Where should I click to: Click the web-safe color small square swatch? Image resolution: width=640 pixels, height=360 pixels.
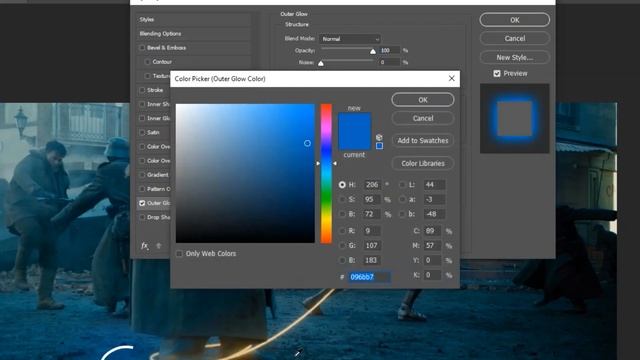(x=379, y=146)
